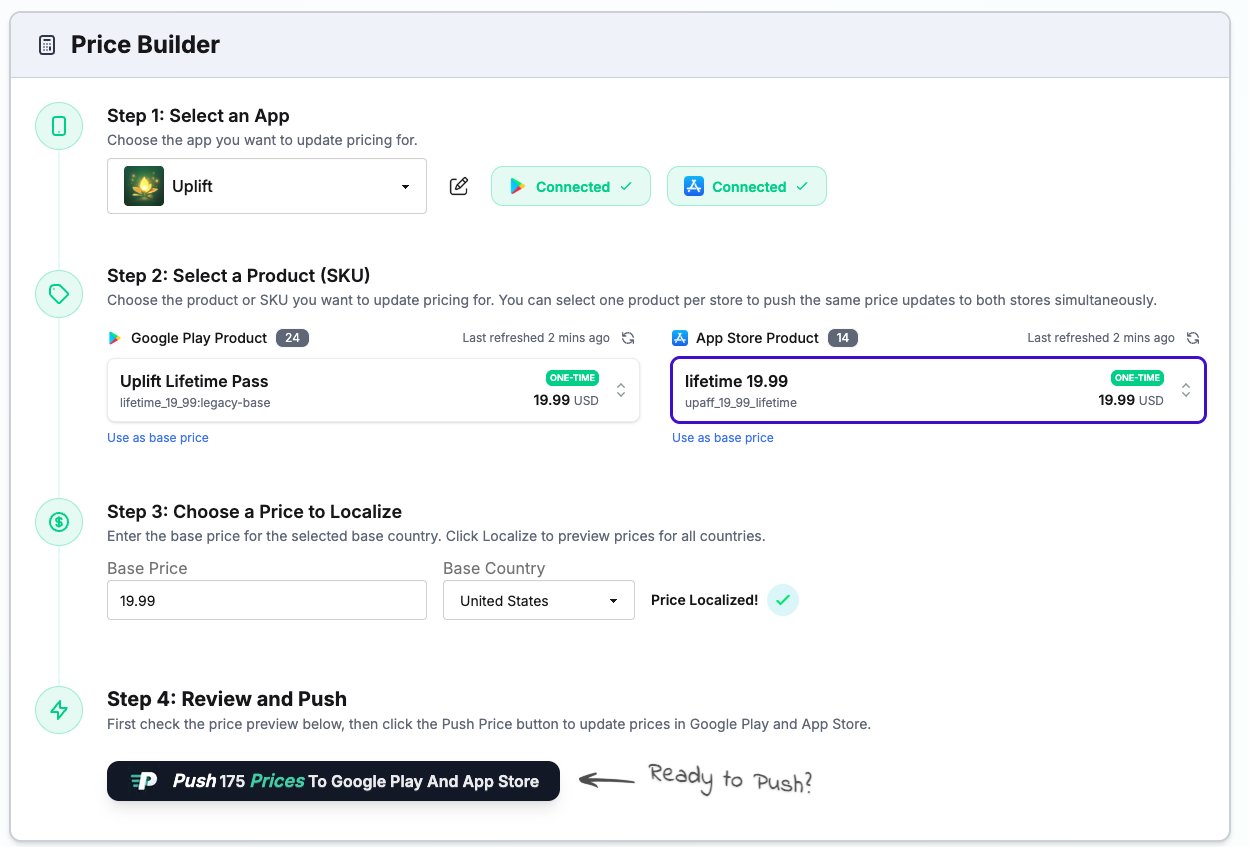Click the Step 3 dollar icon
This screenshot has height=847, width=1249.
point(59,522)
